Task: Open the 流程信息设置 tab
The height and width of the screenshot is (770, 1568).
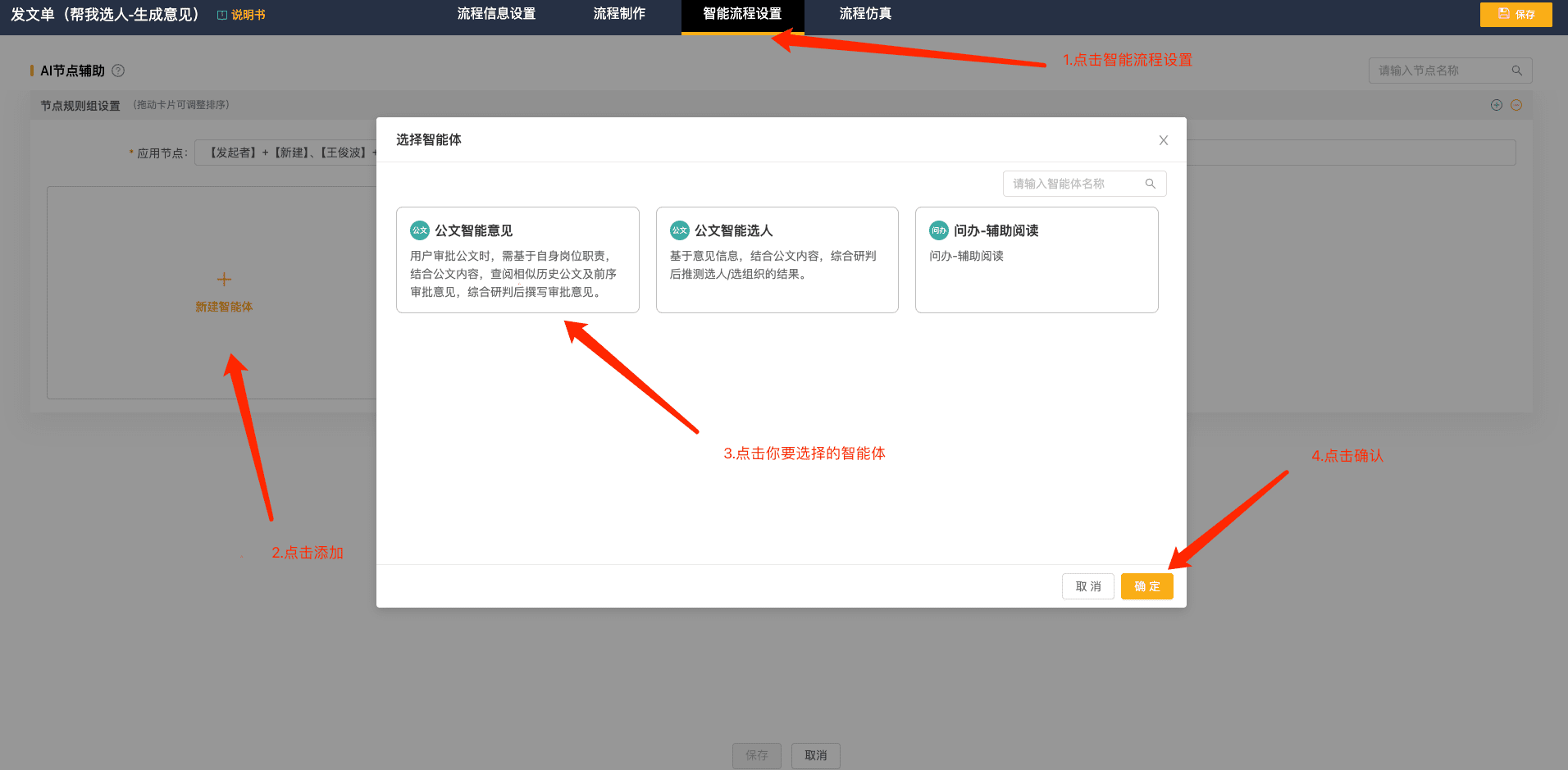Action: [496, 14]
